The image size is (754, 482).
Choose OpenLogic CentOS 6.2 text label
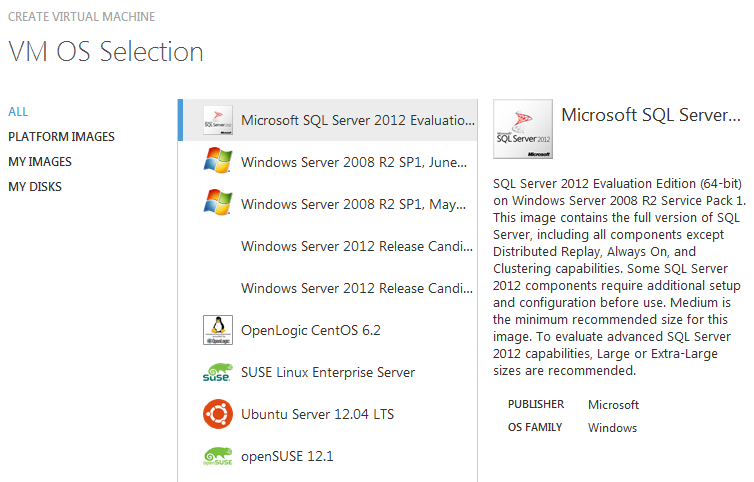point(310,330)
